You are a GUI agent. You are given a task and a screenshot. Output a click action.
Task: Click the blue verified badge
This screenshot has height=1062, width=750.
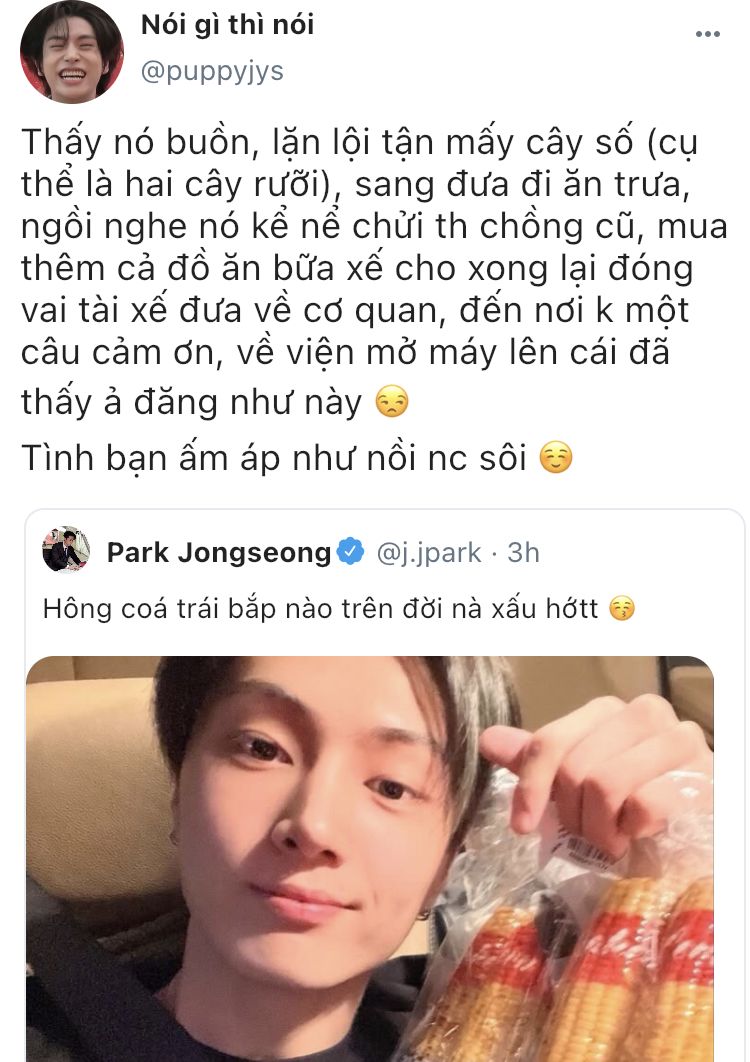pos(350,551)
